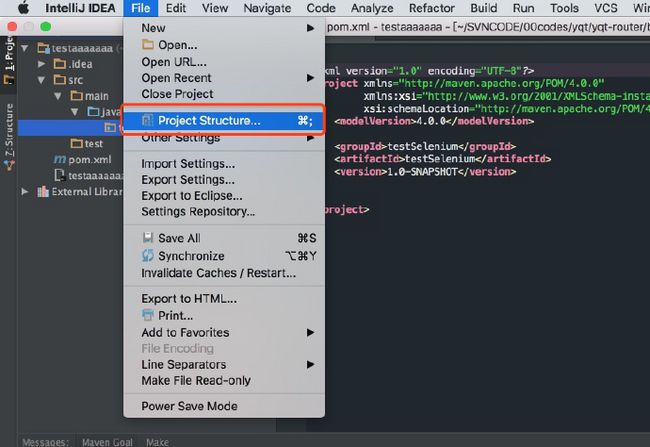Open Settings Repository...
This screenshot has height=447, width=650.
tap(224, 212)
